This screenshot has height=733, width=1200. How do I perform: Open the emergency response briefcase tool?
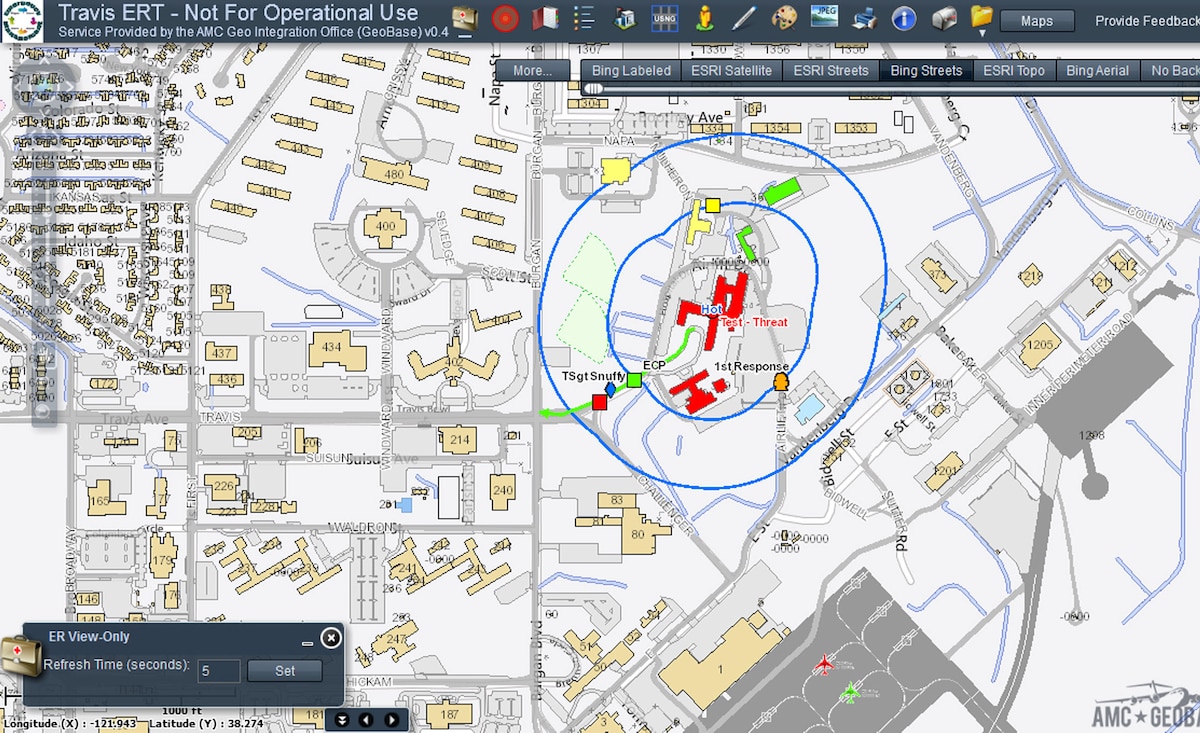[x=465, y=18]
